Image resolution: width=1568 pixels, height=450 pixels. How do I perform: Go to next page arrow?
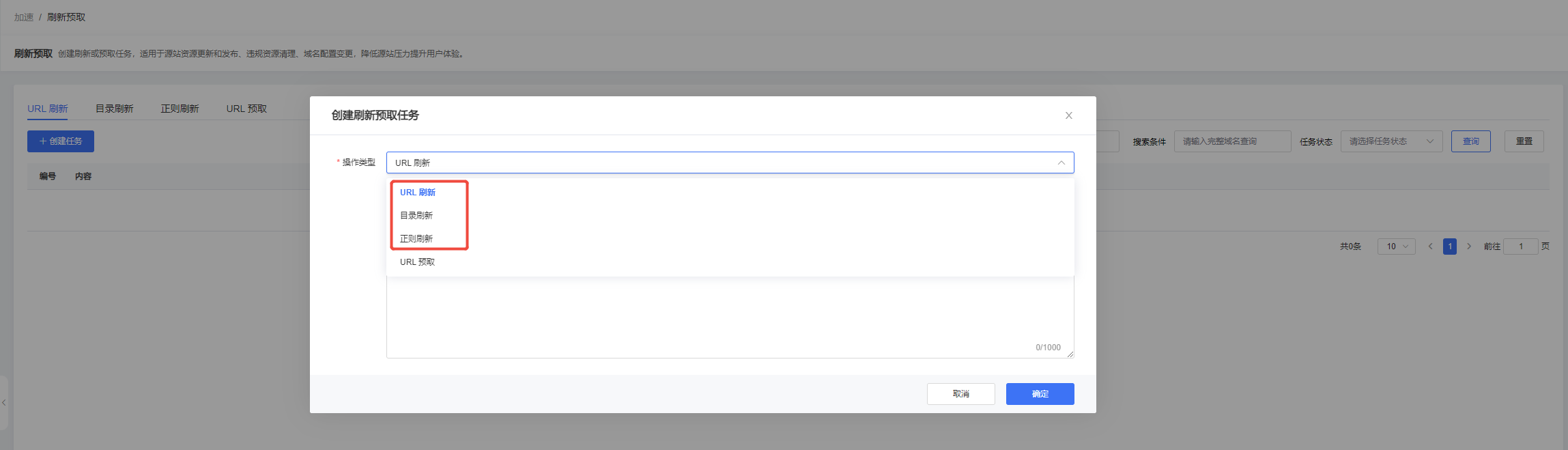(1469, 247)
